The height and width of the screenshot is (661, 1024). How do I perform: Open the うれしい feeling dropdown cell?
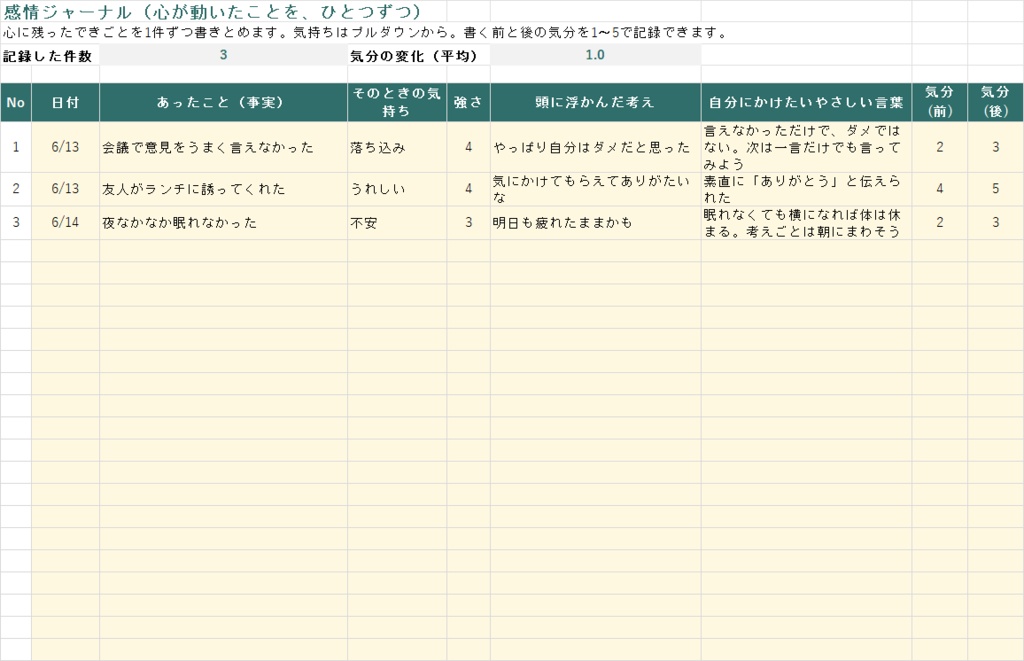coord(397,189)
